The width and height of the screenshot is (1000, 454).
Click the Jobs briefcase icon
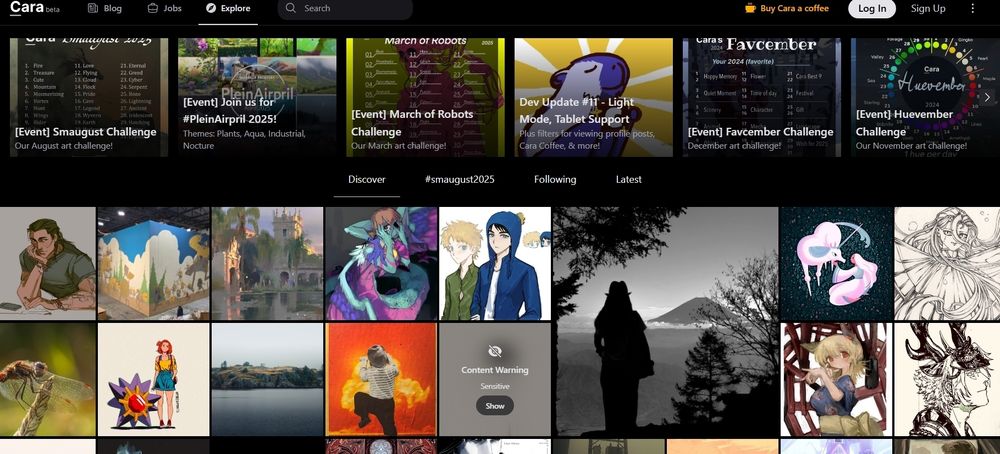pos(153,8)
